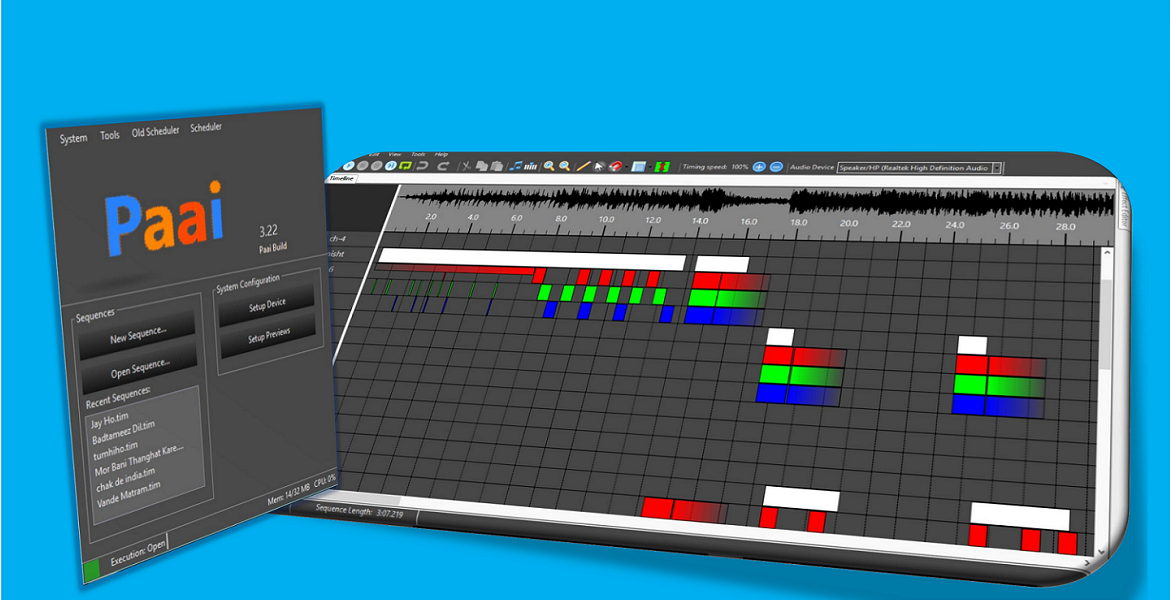Increase timing speed with the plus button

(x=760, y=167)
